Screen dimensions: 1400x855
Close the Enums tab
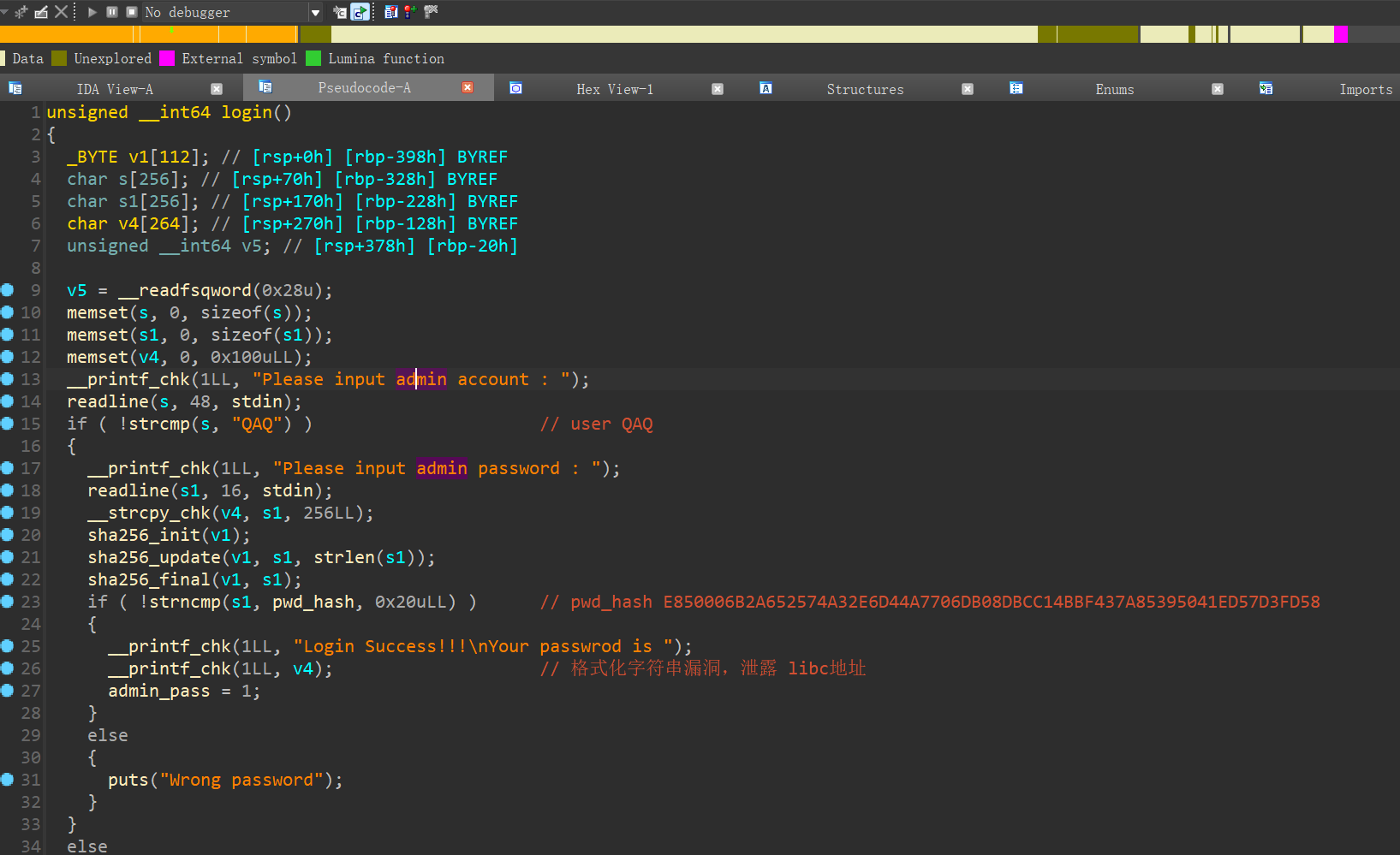pos(1218,89)
